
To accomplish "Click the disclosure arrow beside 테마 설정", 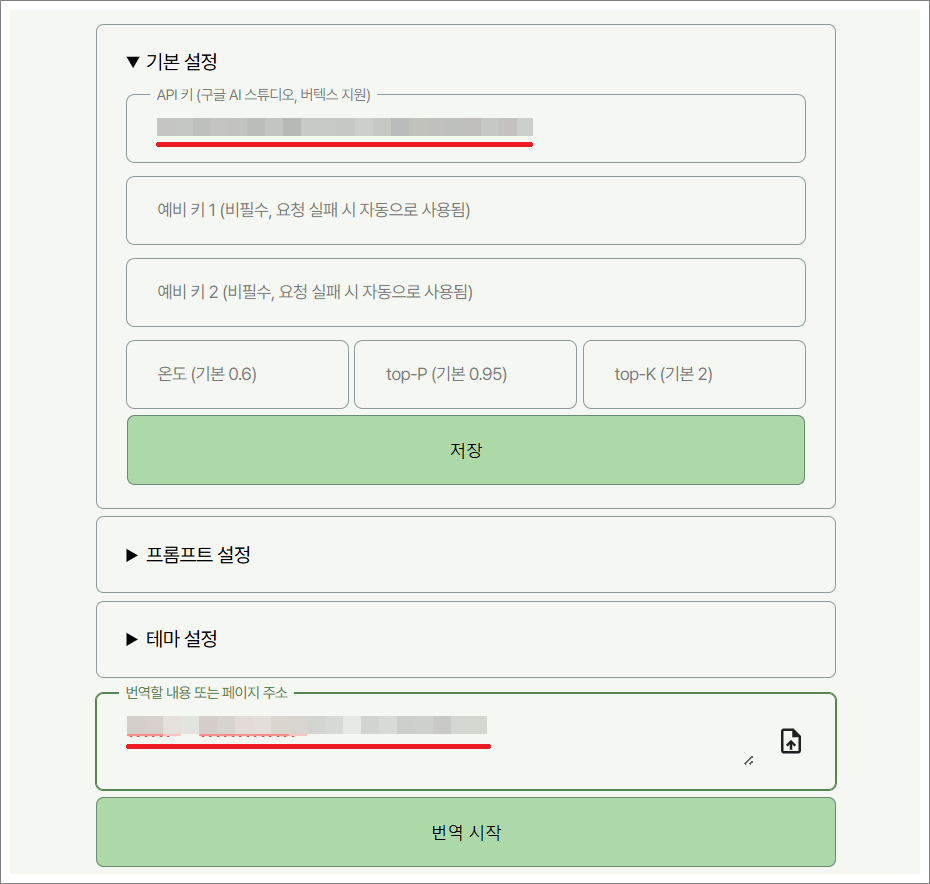I will pos(130,640).
